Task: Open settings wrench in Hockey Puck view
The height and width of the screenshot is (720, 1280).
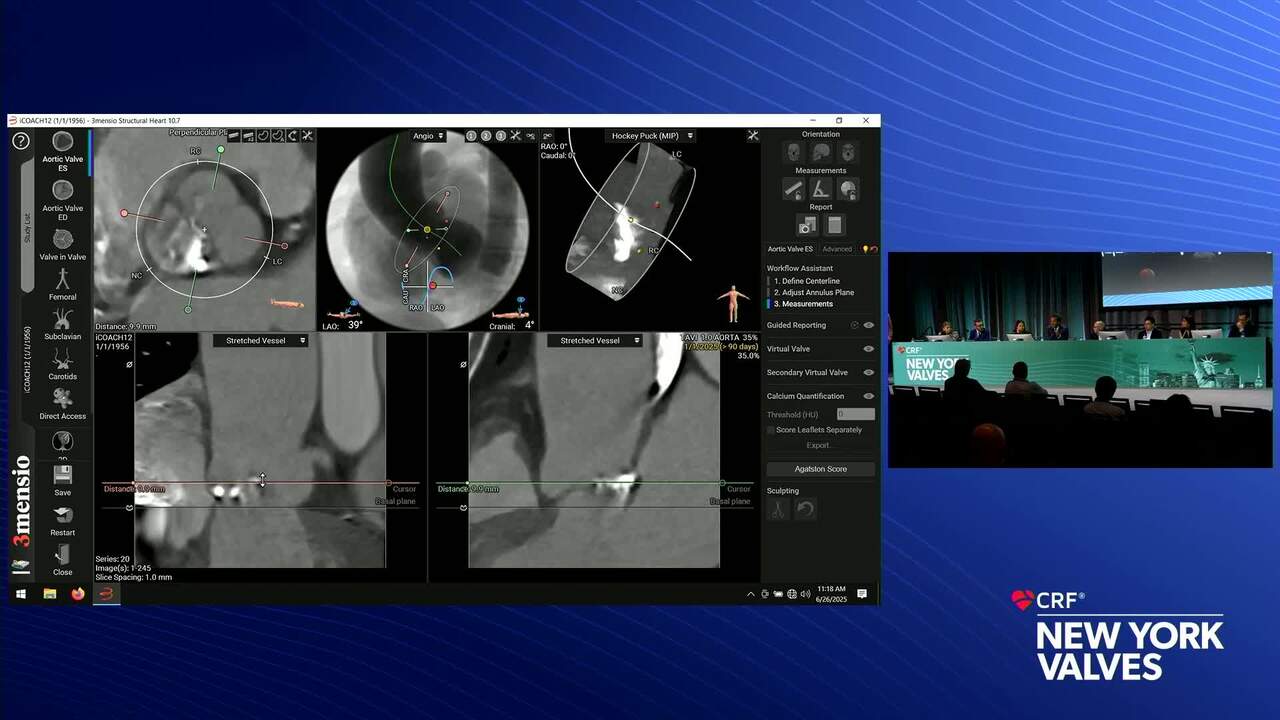Action: pyautogui.click(x=753, y=136)
